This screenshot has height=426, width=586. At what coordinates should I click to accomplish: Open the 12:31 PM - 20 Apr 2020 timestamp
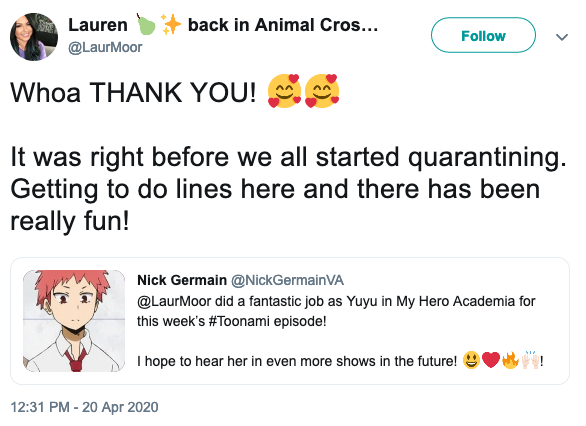(84, 407)
